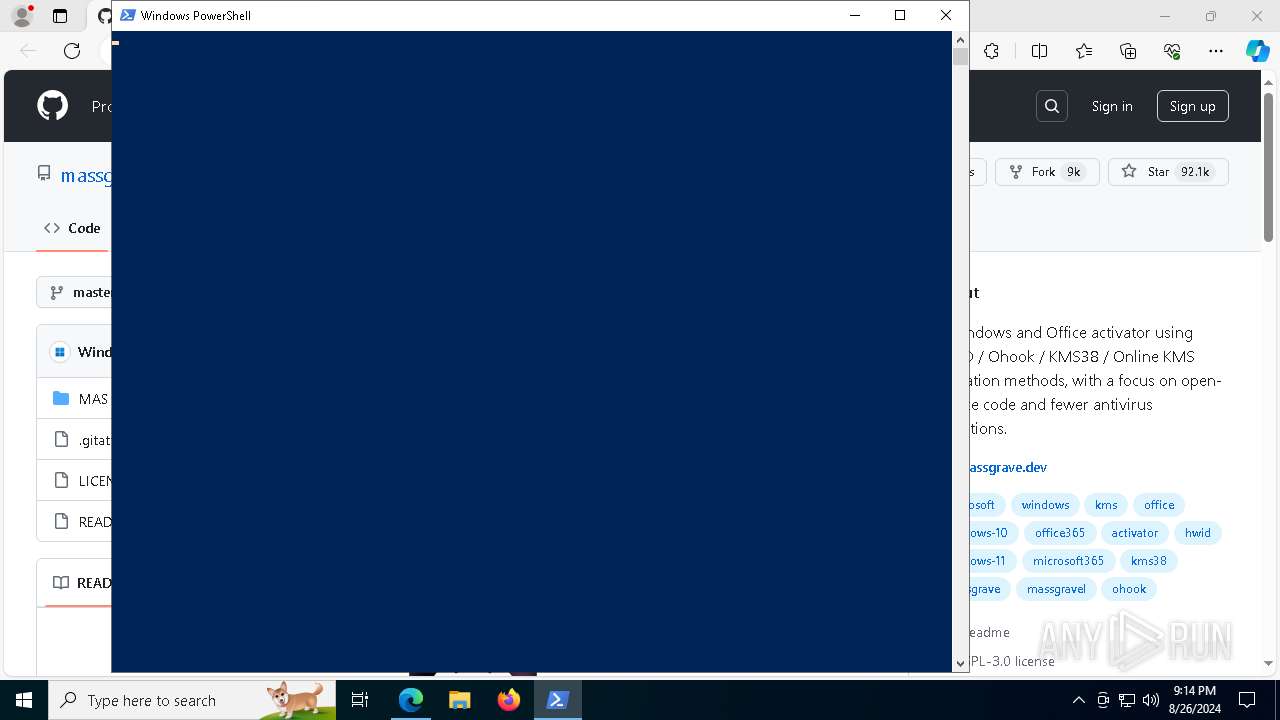This screenshot has height=720, width=1280.
Task: Open network icon in system tray
Action: point(1127,700)
